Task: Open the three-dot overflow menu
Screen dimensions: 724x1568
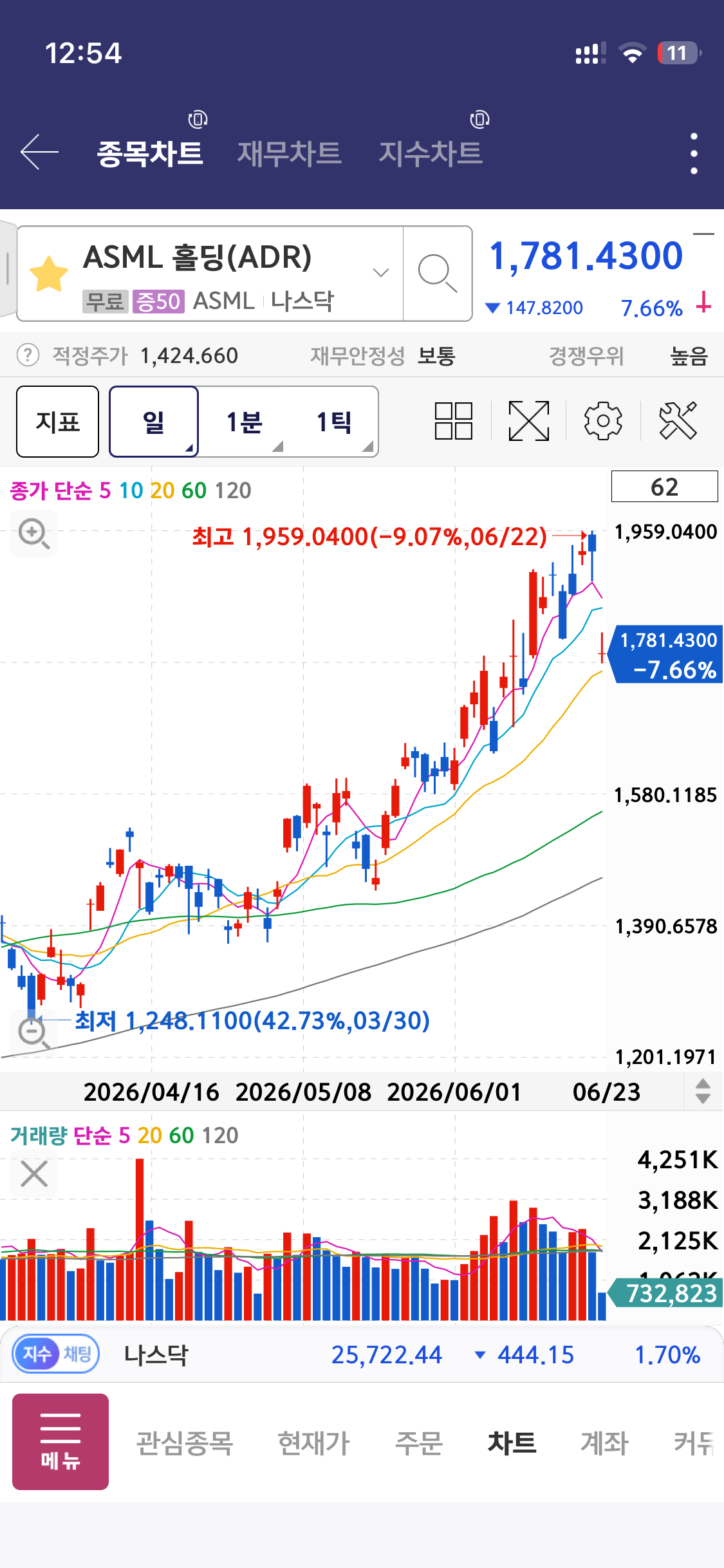Action: (x=694, y=154)
